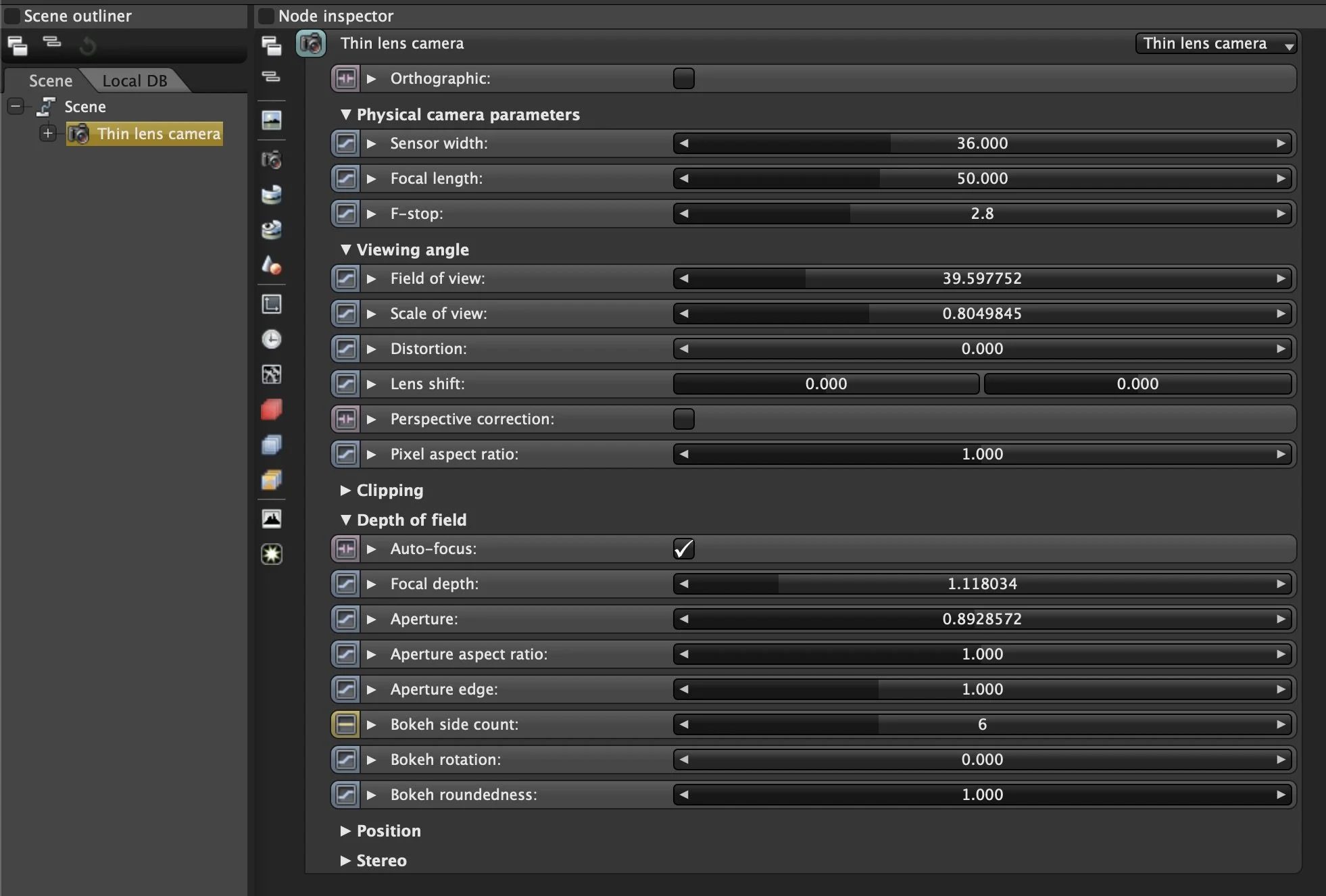Viewport: 1326px width, 896px height.
Task: Click the star light icon at sidebar bottom
Action: point(271,554)
